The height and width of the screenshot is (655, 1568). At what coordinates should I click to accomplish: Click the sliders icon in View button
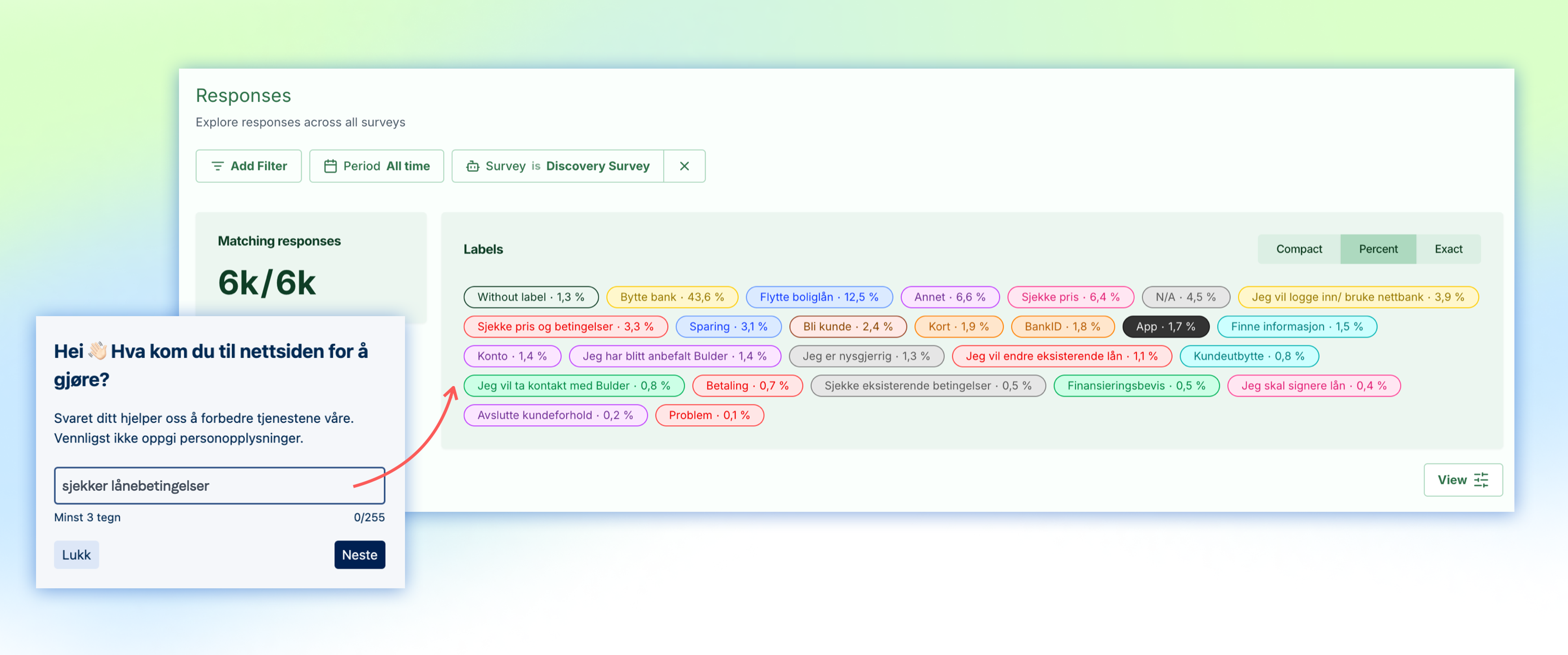1481,480
